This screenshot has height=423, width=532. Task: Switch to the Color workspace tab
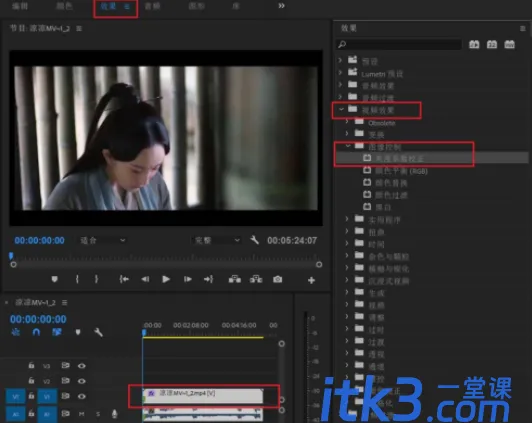[x=64, y=6]
